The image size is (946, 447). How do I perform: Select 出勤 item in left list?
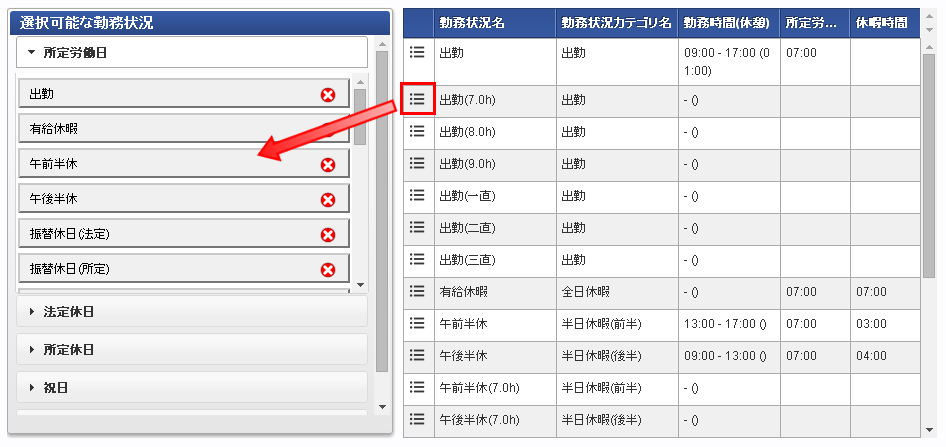pos(184,94)
